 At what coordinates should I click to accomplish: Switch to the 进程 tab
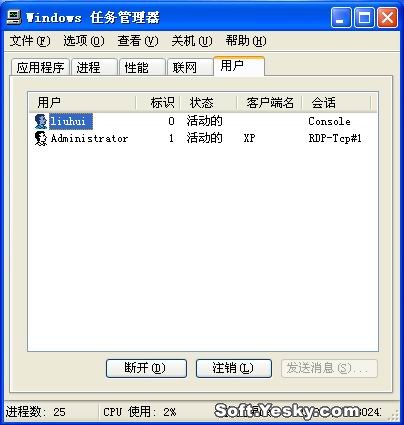pyautogui.click(x=95, y=67)
